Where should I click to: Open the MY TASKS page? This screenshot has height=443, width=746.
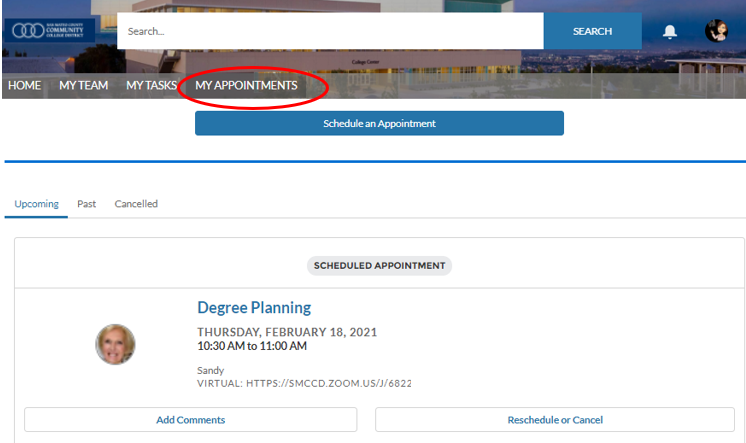151,86
